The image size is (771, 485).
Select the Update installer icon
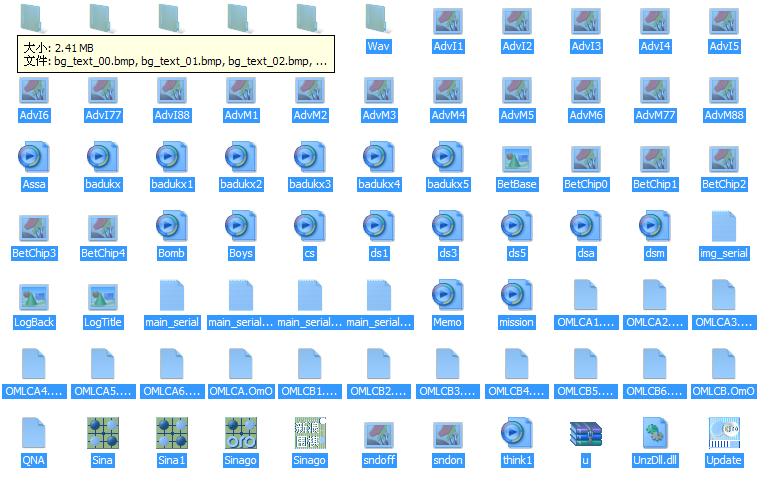pyautogui.click(x=724, y=433)
